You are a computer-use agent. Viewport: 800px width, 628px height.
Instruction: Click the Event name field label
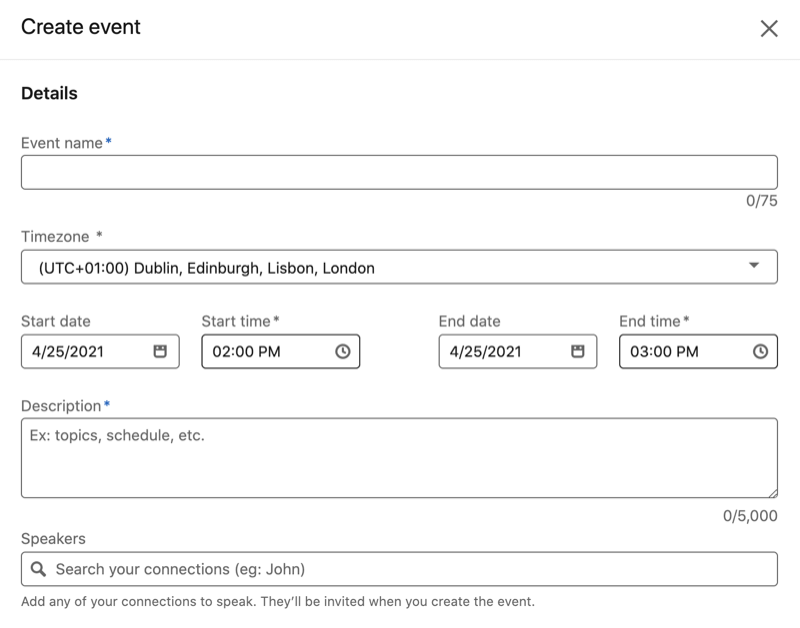[62, 143]
